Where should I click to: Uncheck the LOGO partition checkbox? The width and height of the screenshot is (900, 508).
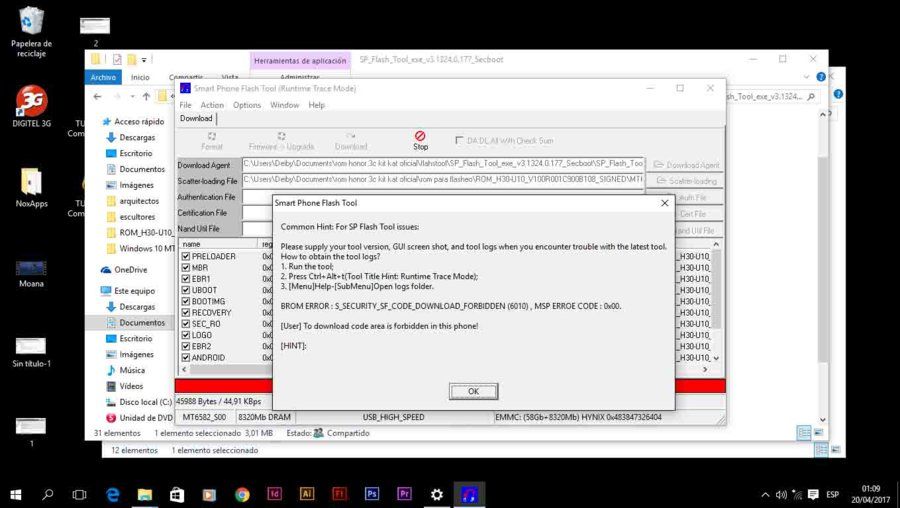(x=185, y=335)
